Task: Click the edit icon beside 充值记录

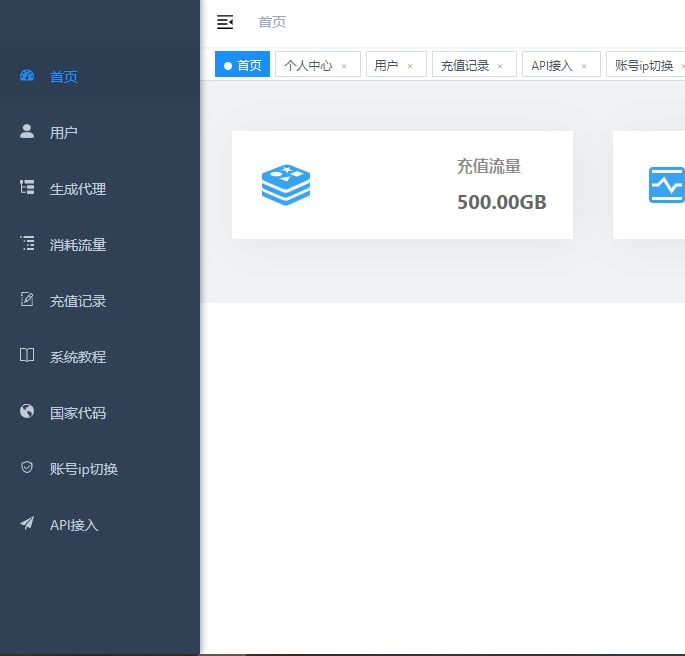Action: pyautogui.click(x=27, y=300)
